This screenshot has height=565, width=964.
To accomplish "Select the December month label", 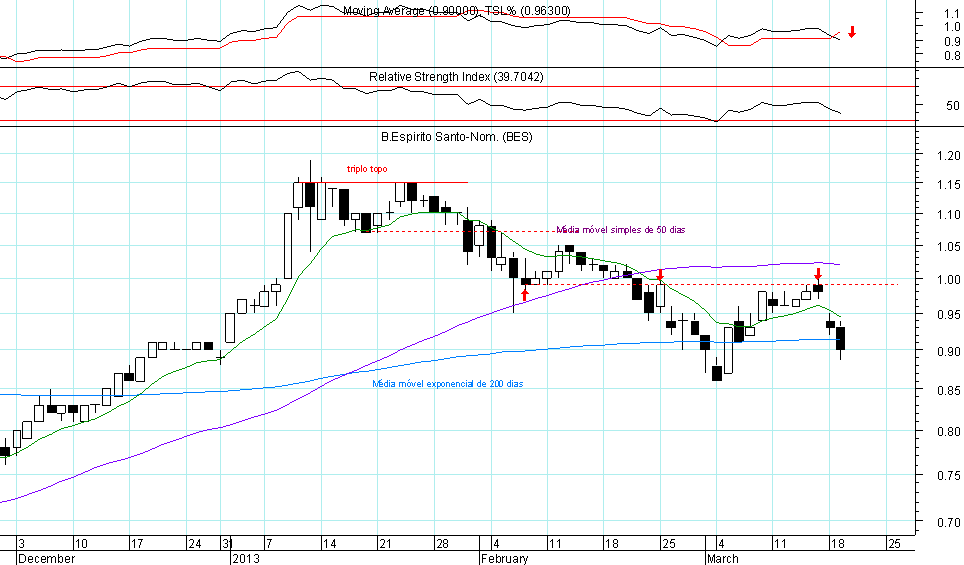I will pos(47,558).
